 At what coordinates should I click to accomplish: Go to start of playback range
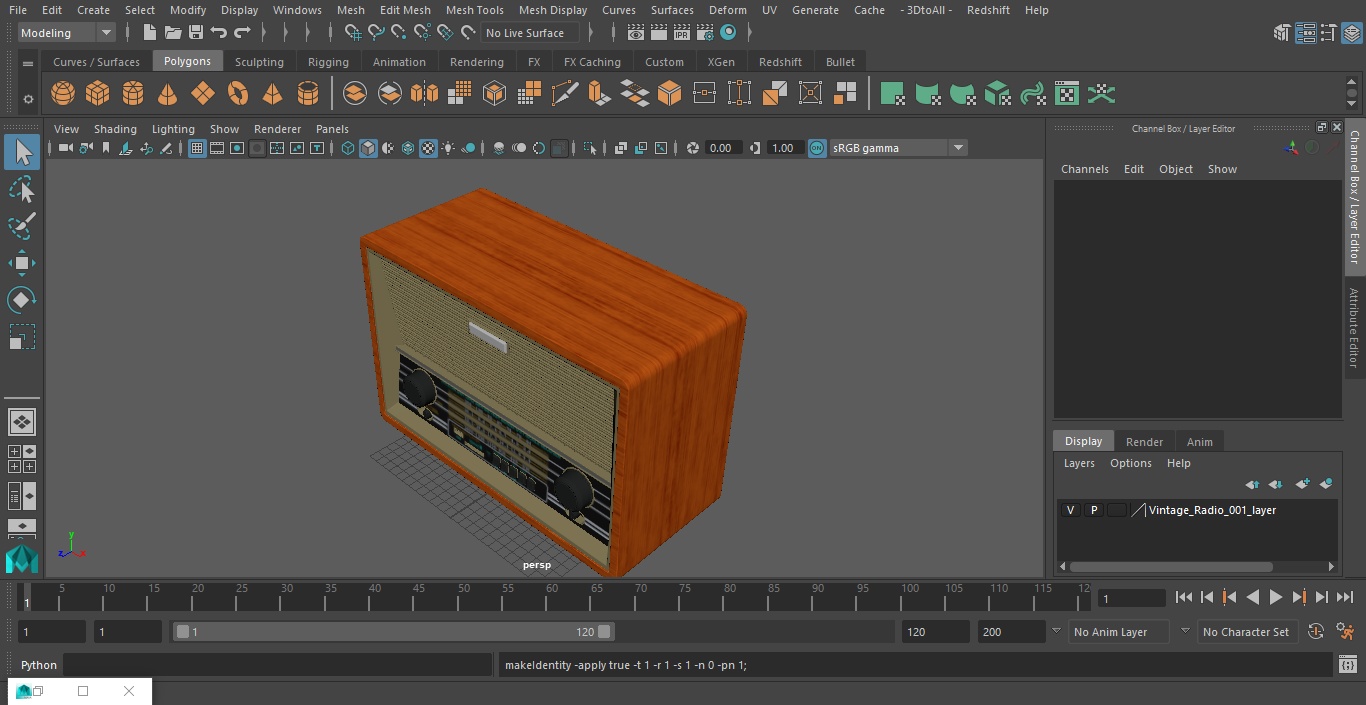click(1184, 597)
